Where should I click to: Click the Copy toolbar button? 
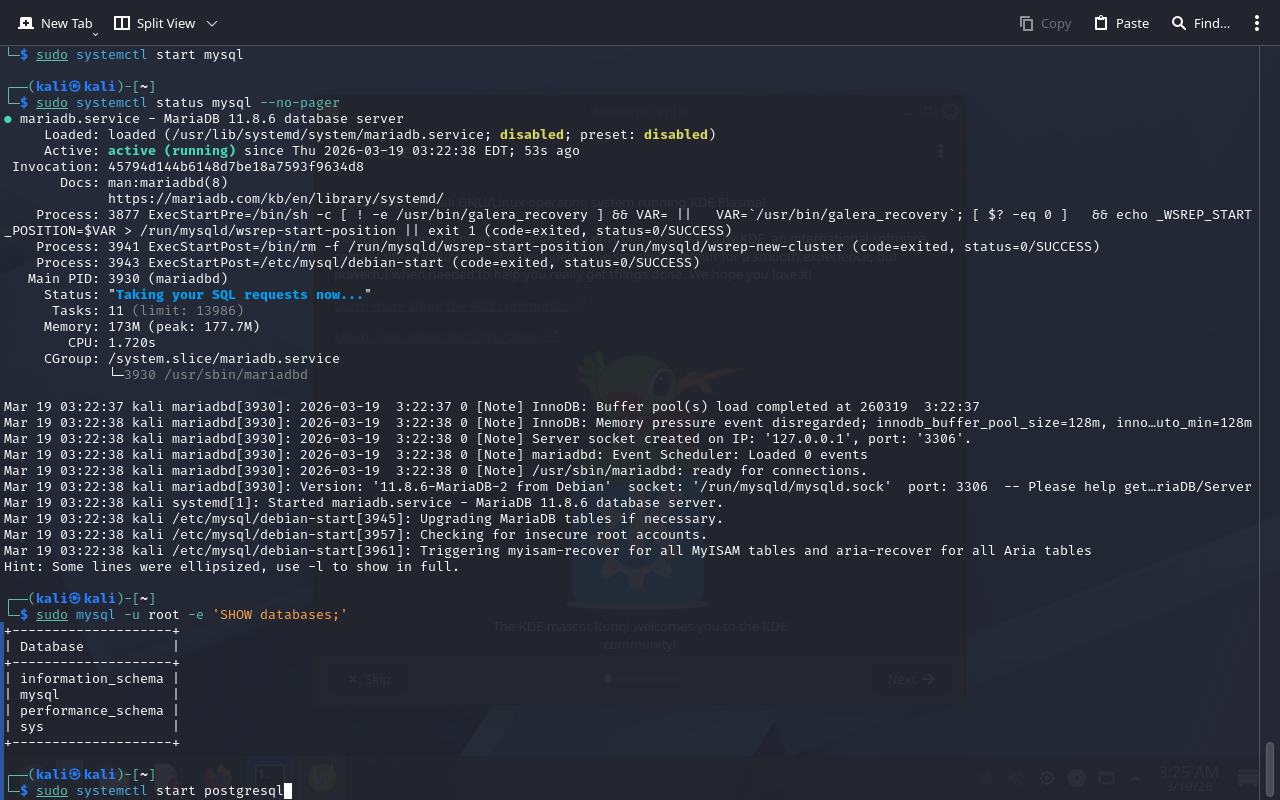[1045, 23]
